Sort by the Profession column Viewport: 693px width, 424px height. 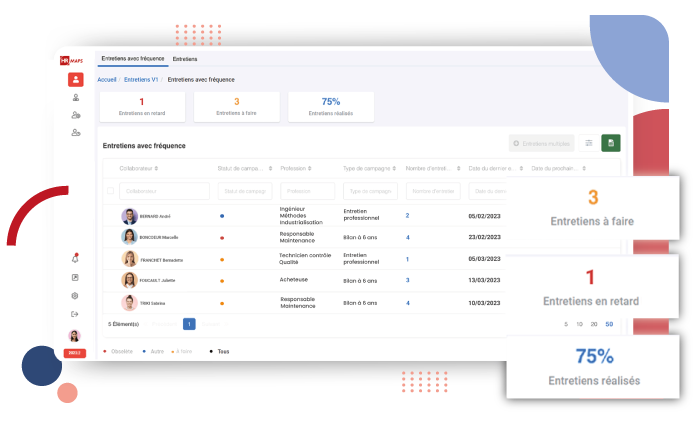(296, 168)
